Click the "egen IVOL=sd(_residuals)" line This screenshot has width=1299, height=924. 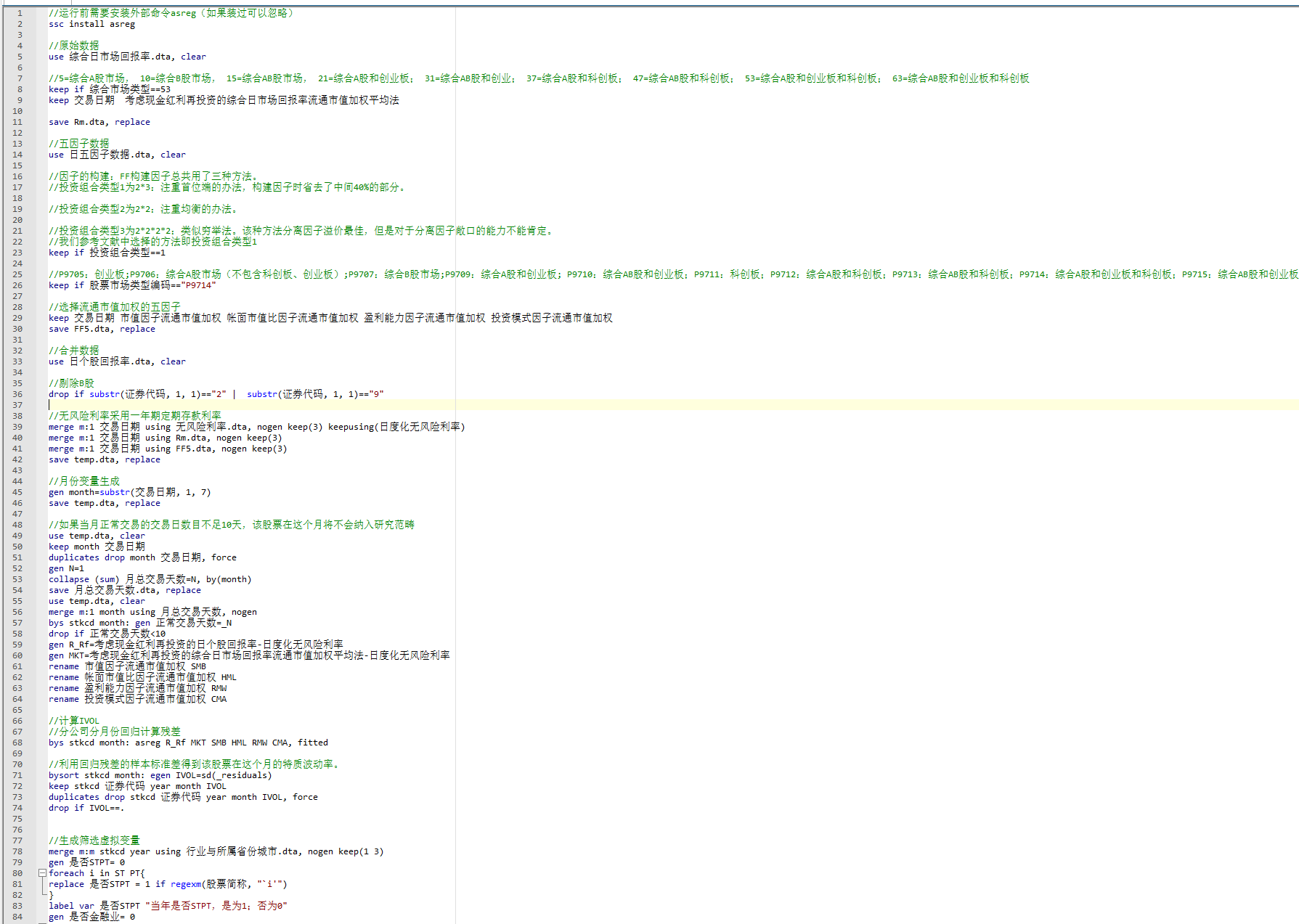160,775
